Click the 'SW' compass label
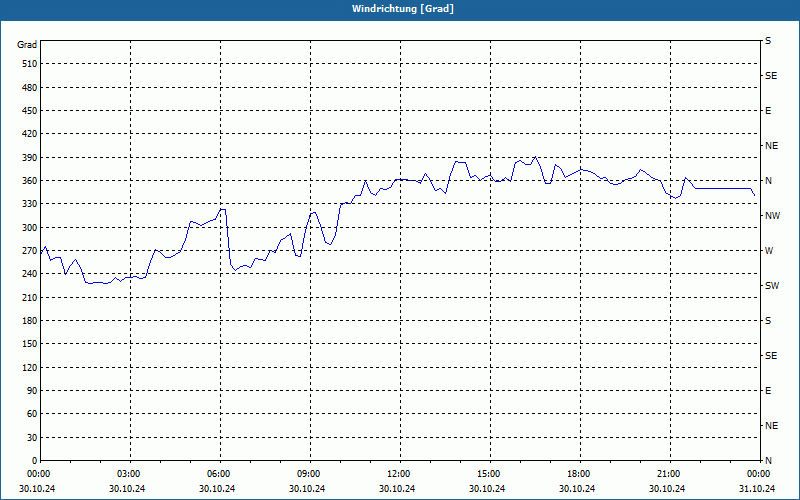The width and height of the screenshot is (800, 500). [772, 286]
